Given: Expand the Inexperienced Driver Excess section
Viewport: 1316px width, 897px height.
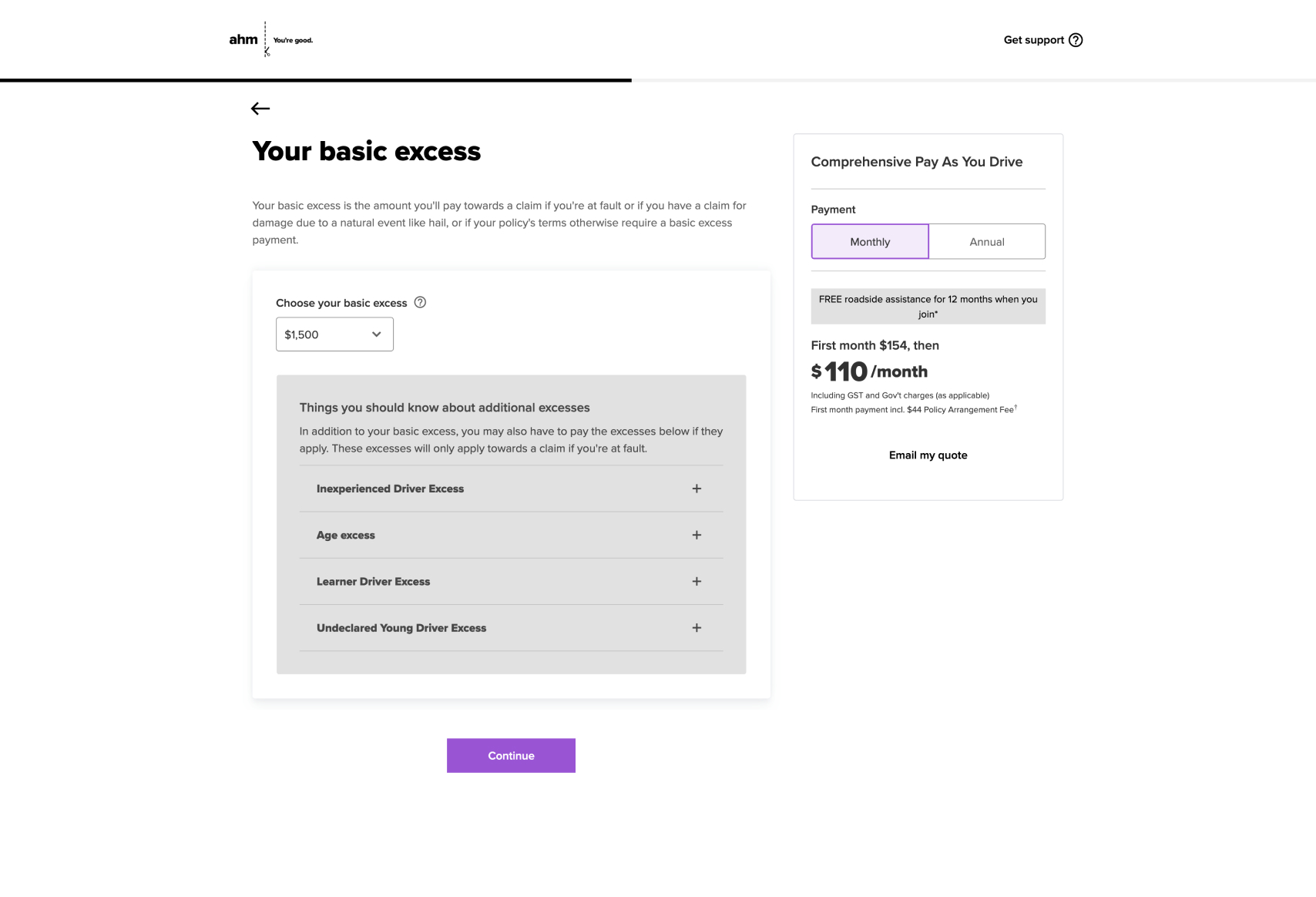Looking at the screenshot, I should click(x=390, y=489).
